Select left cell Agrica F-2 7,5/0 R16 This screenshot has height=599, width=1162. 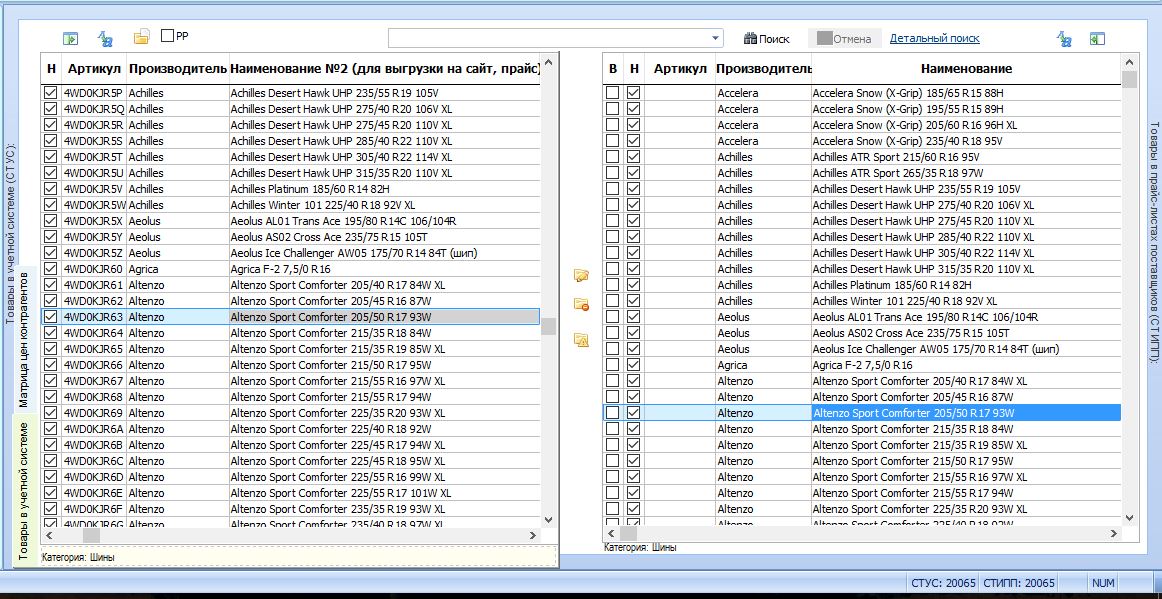click(385, 269)
